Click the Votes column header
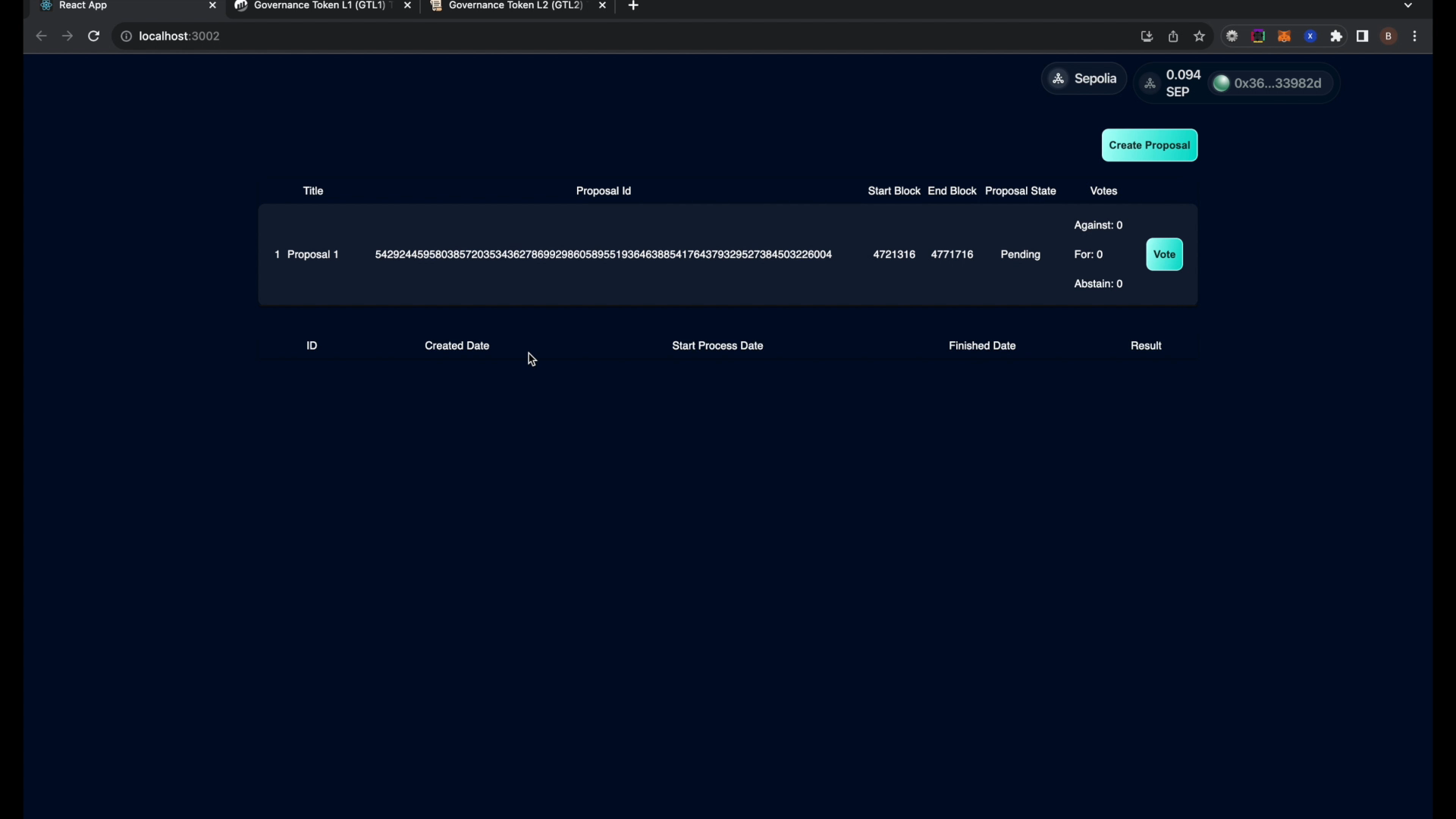This screenshot has height=819, width=1456. click(x=1103, y=191)
